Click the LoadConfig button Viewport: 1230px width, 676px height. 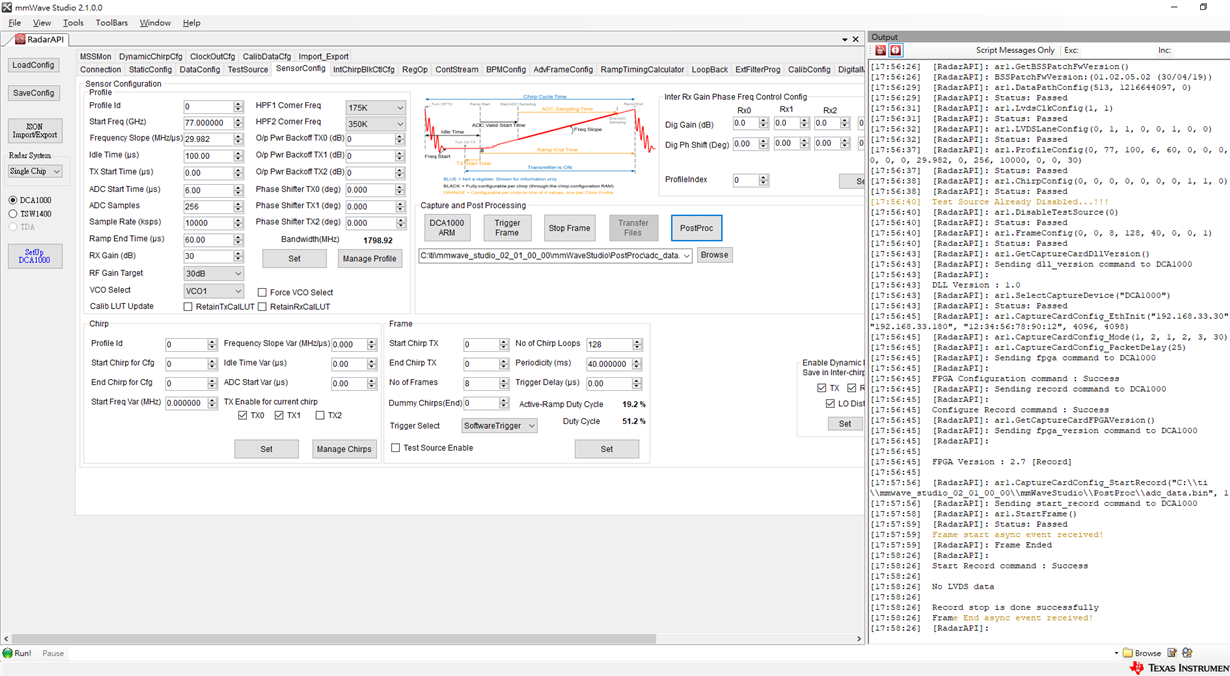34,65
